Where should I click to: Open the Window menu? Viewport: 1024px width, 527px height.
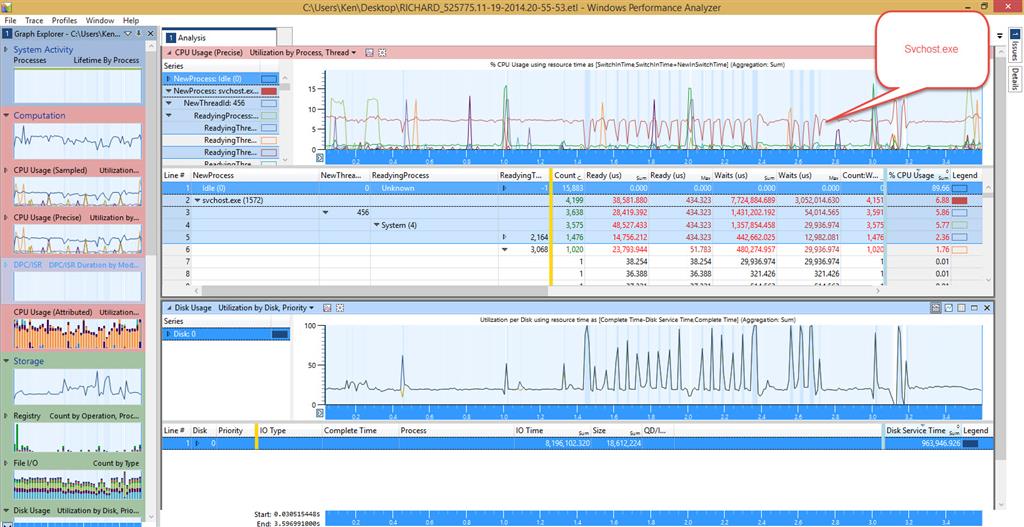(x=100, y=21)
